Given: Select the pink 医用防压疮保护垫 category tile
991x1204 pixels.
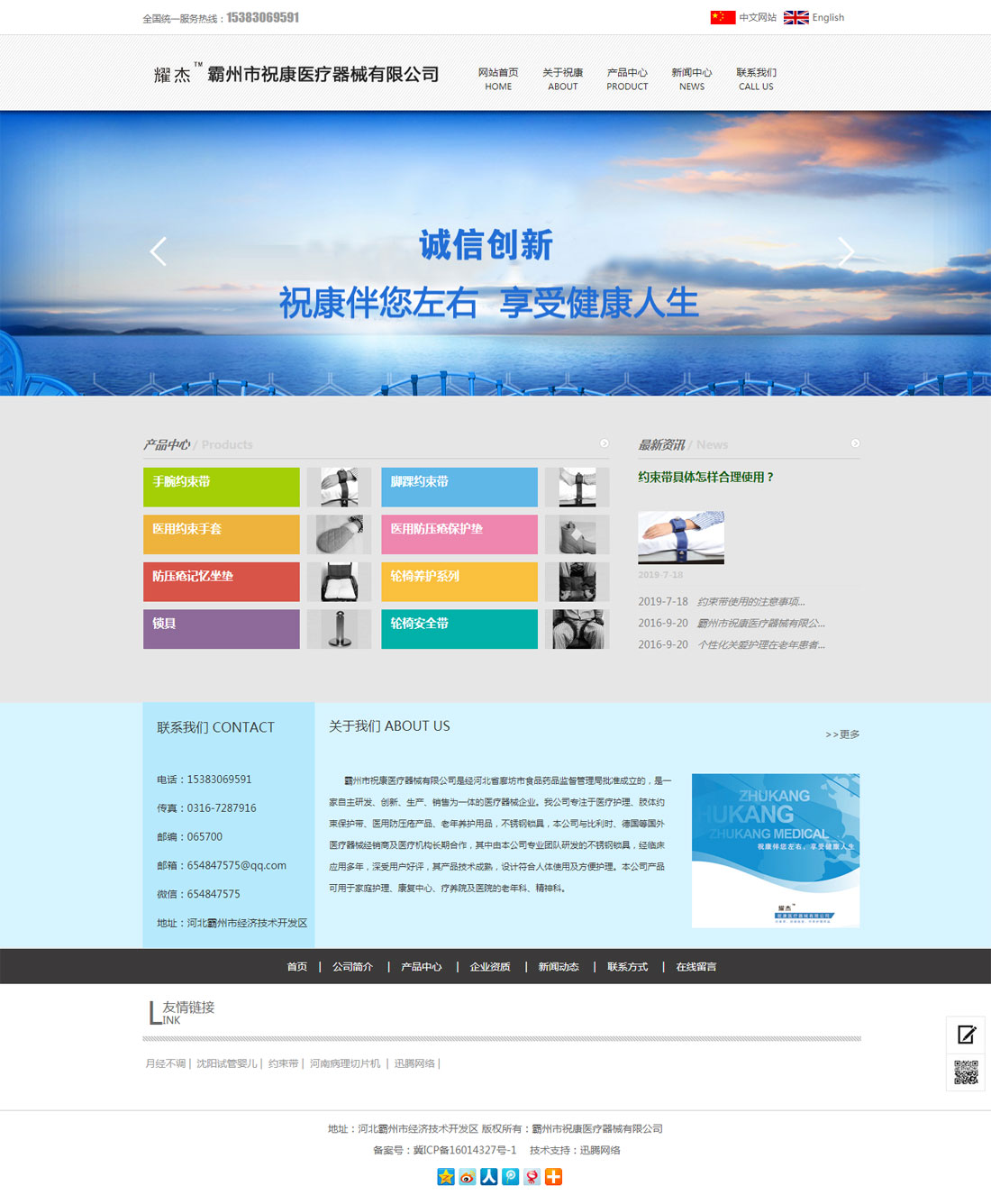Looking at the screenshot, I should pos(459,534).
